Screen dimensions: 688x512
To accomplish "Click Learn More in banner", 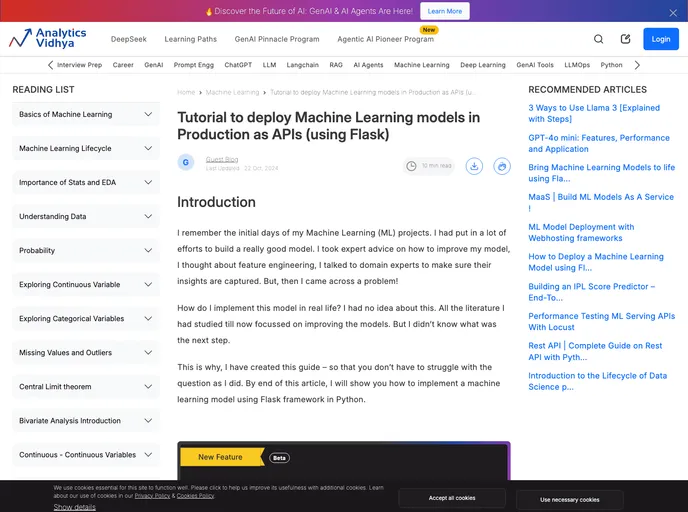I will 444,11.
